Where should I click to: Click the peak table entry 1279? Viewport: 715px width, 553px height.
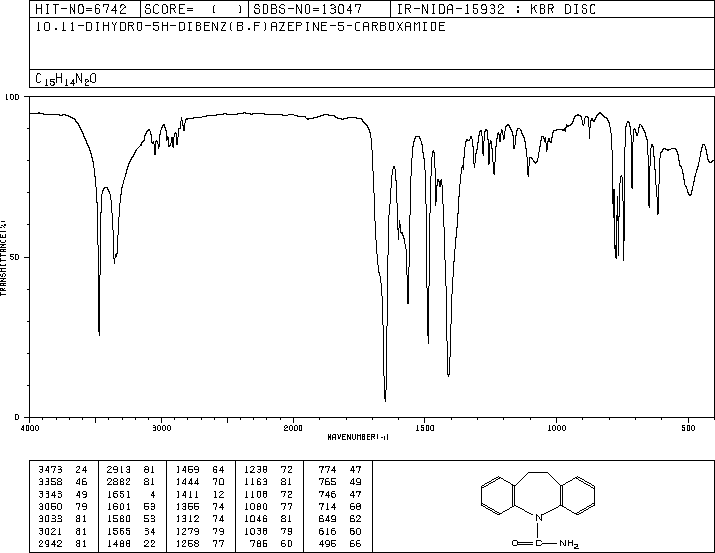tap(187, 532)
